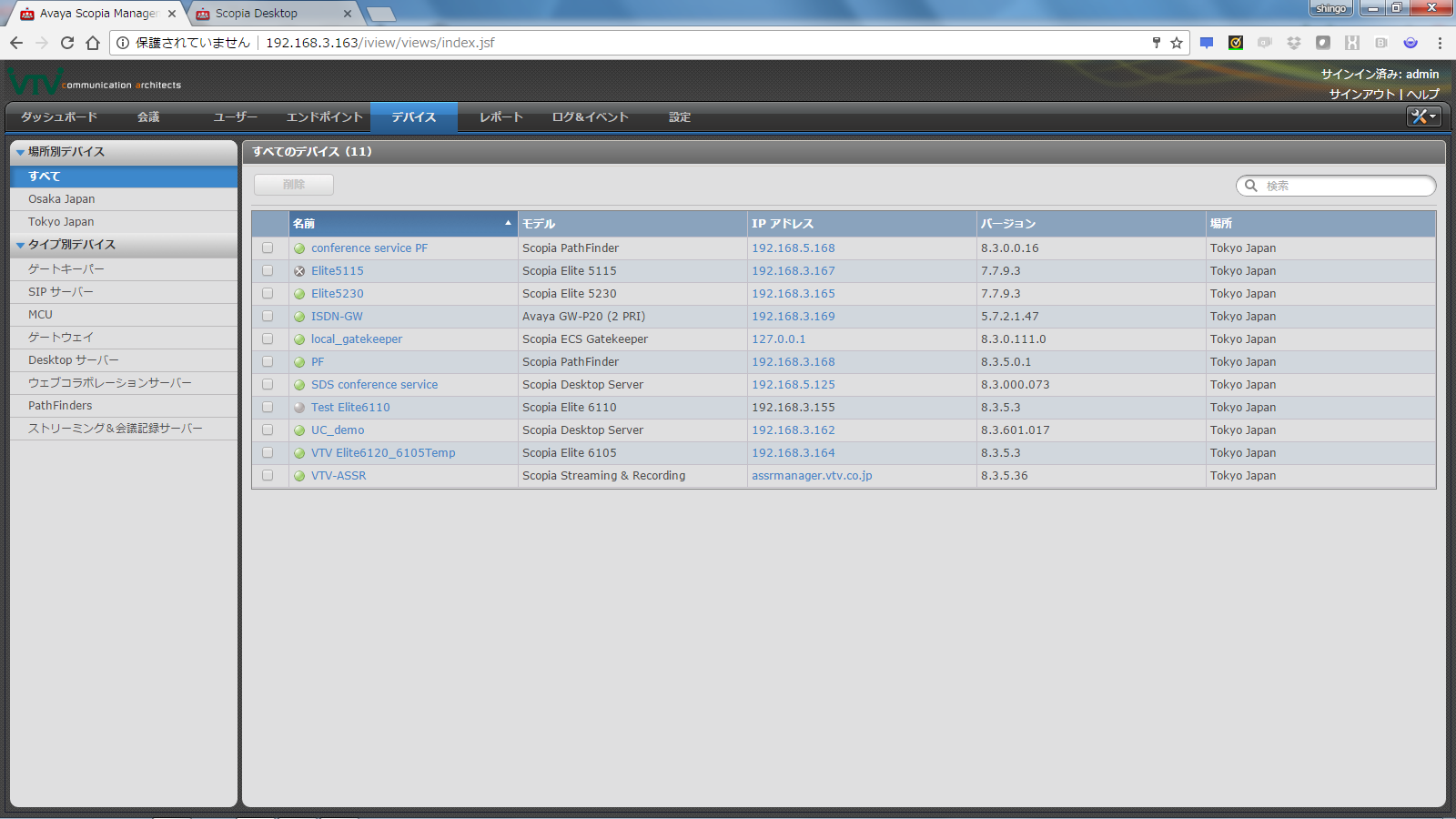This screenshot has height=819, width=1456.
Task: Click the status icon beside SDS conference service
Action: click(x=299, y=385)
